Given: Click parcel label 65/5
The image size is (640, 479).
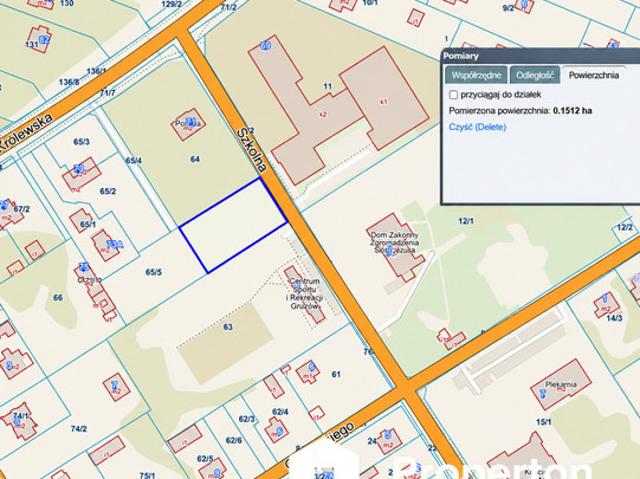Looking at the screenshot, I should click(154, 272).
